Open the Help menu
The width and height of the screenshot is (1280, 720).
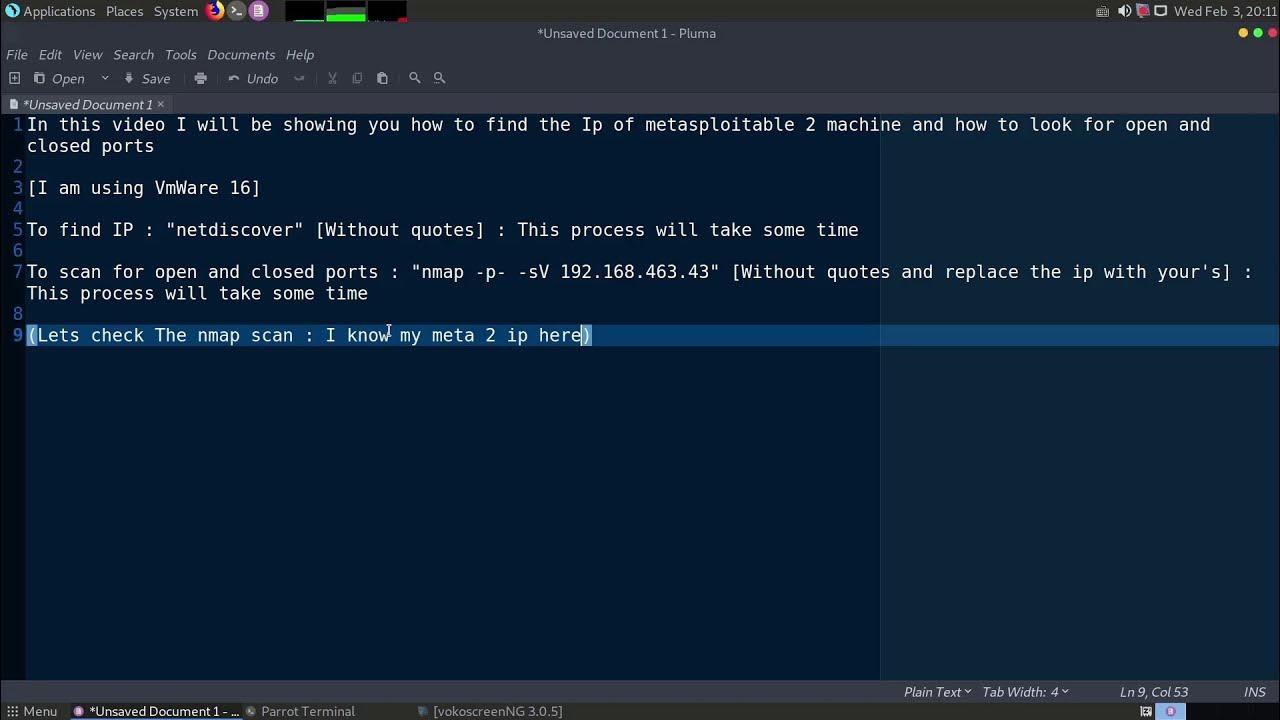click(300, 54)
